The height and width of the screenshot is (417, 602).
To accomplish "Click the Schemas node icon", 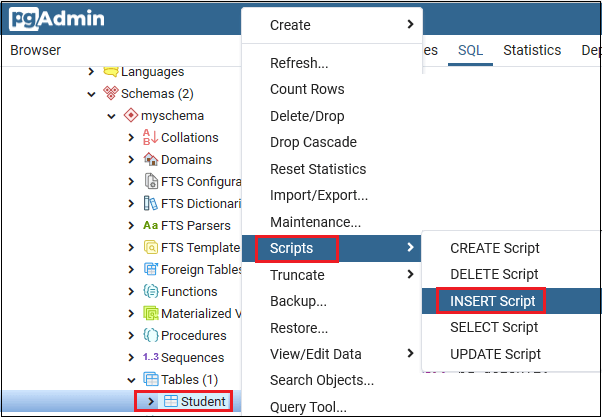I will pos(111,93).
